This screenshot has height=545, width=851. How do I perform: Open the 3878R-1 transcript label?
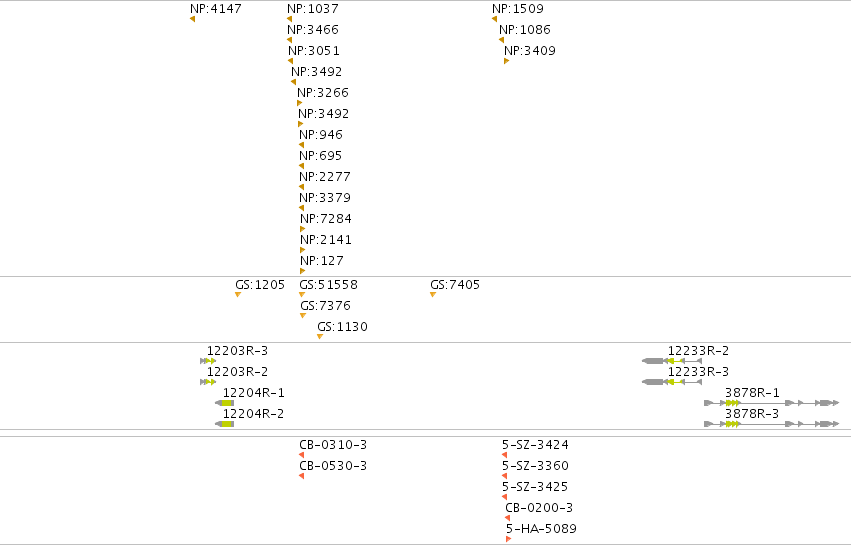pos(752,392)
